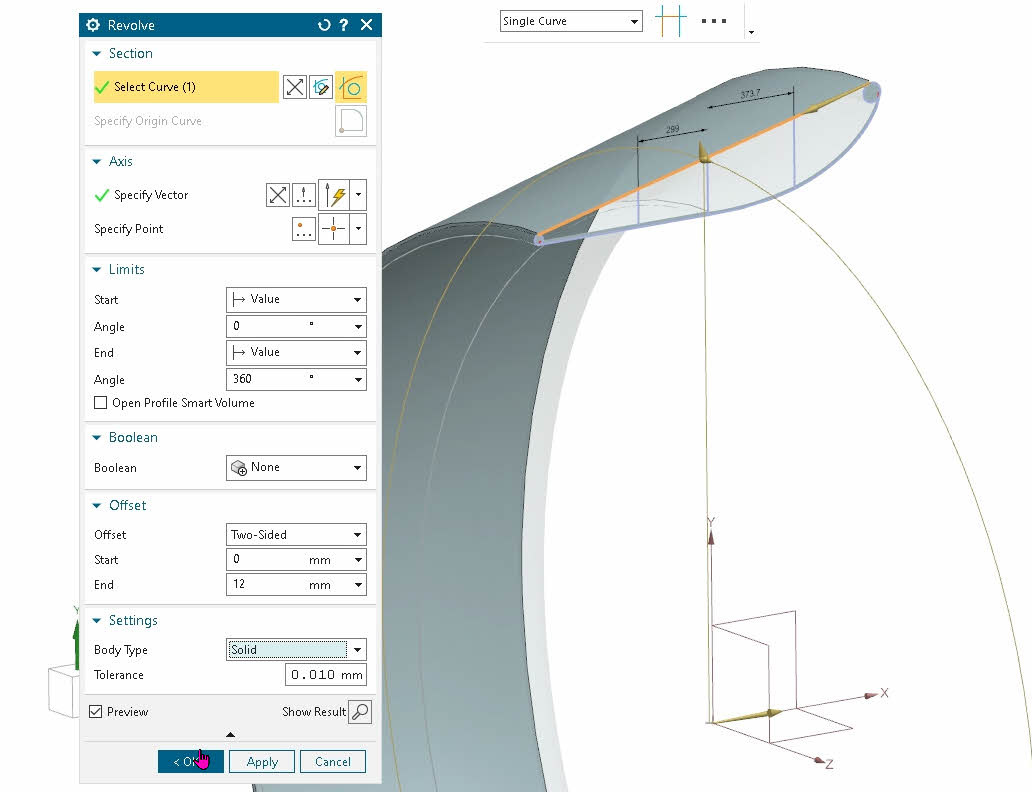This screenshot has width=1032, height=792.
Task: Open the Single Curve selection dropdown
Action: coord(570,21)
